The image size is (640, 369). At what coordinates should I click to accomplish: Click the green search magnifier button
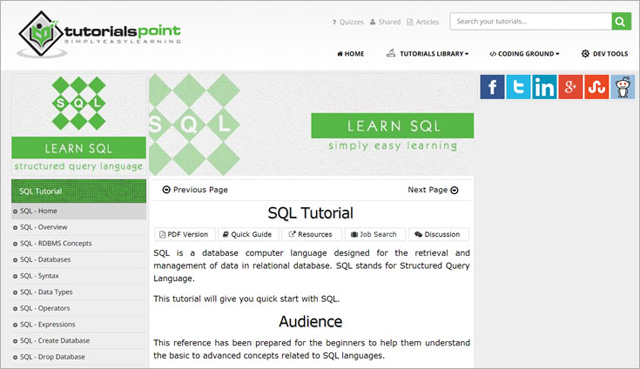(621, 21)
